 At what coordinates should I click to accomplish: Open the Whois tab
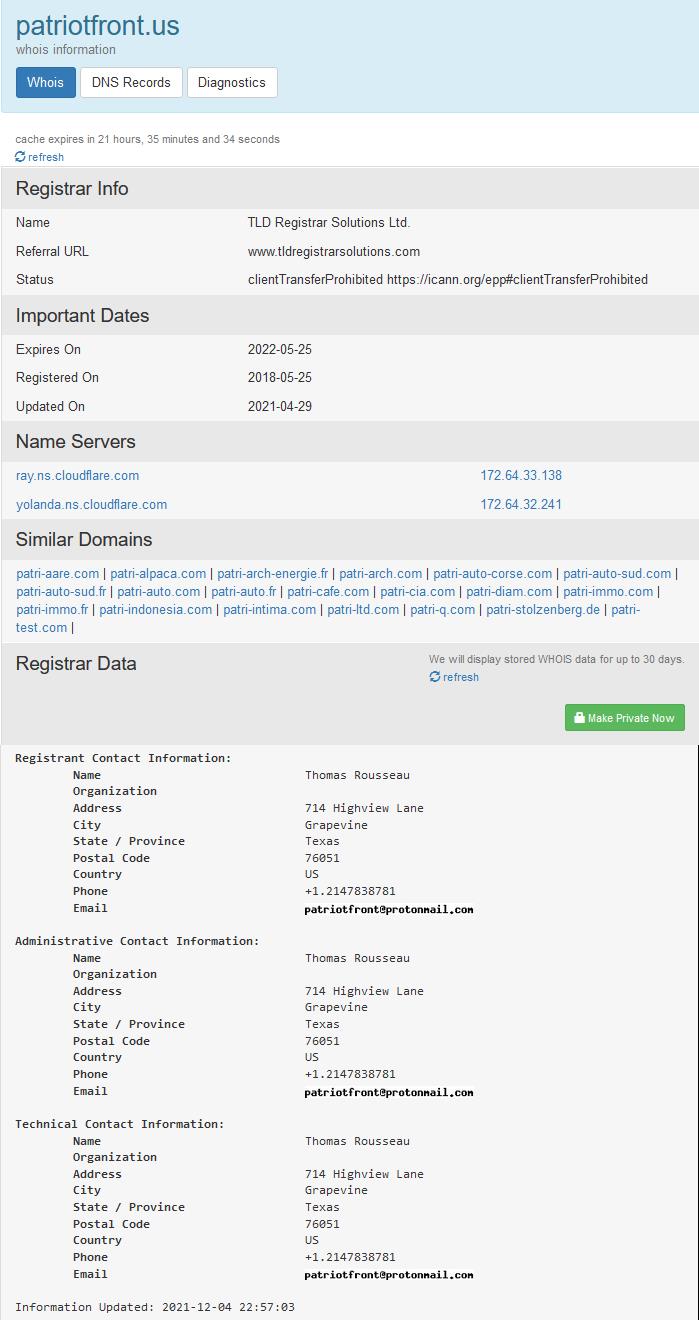(x=46, y=82)
